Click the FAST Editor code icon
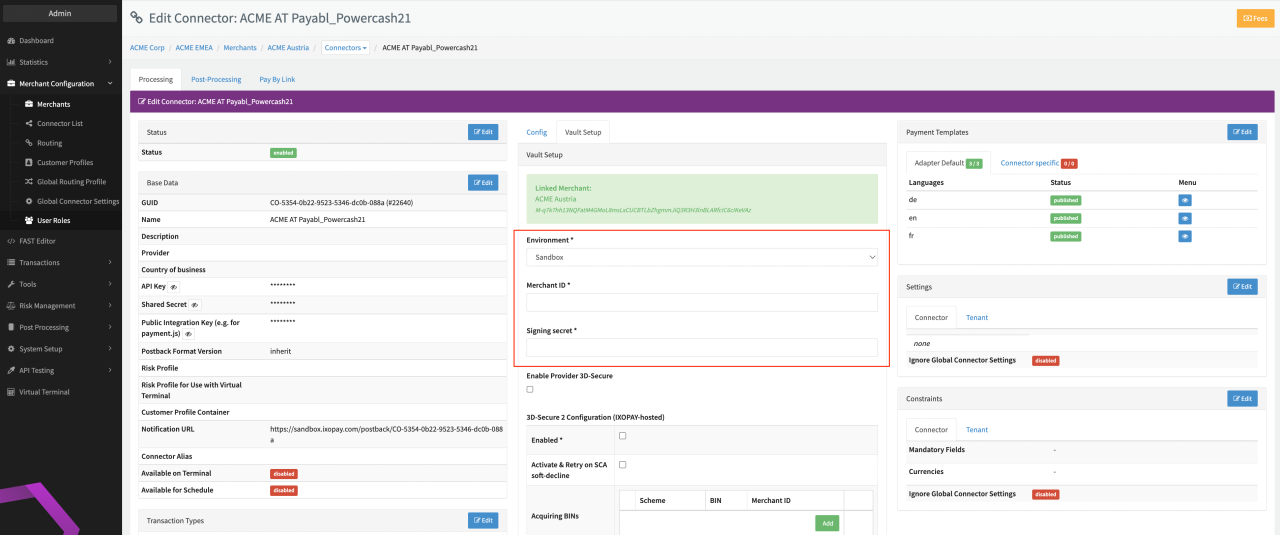Screen dimensions: 1280x535 [11, 241]
